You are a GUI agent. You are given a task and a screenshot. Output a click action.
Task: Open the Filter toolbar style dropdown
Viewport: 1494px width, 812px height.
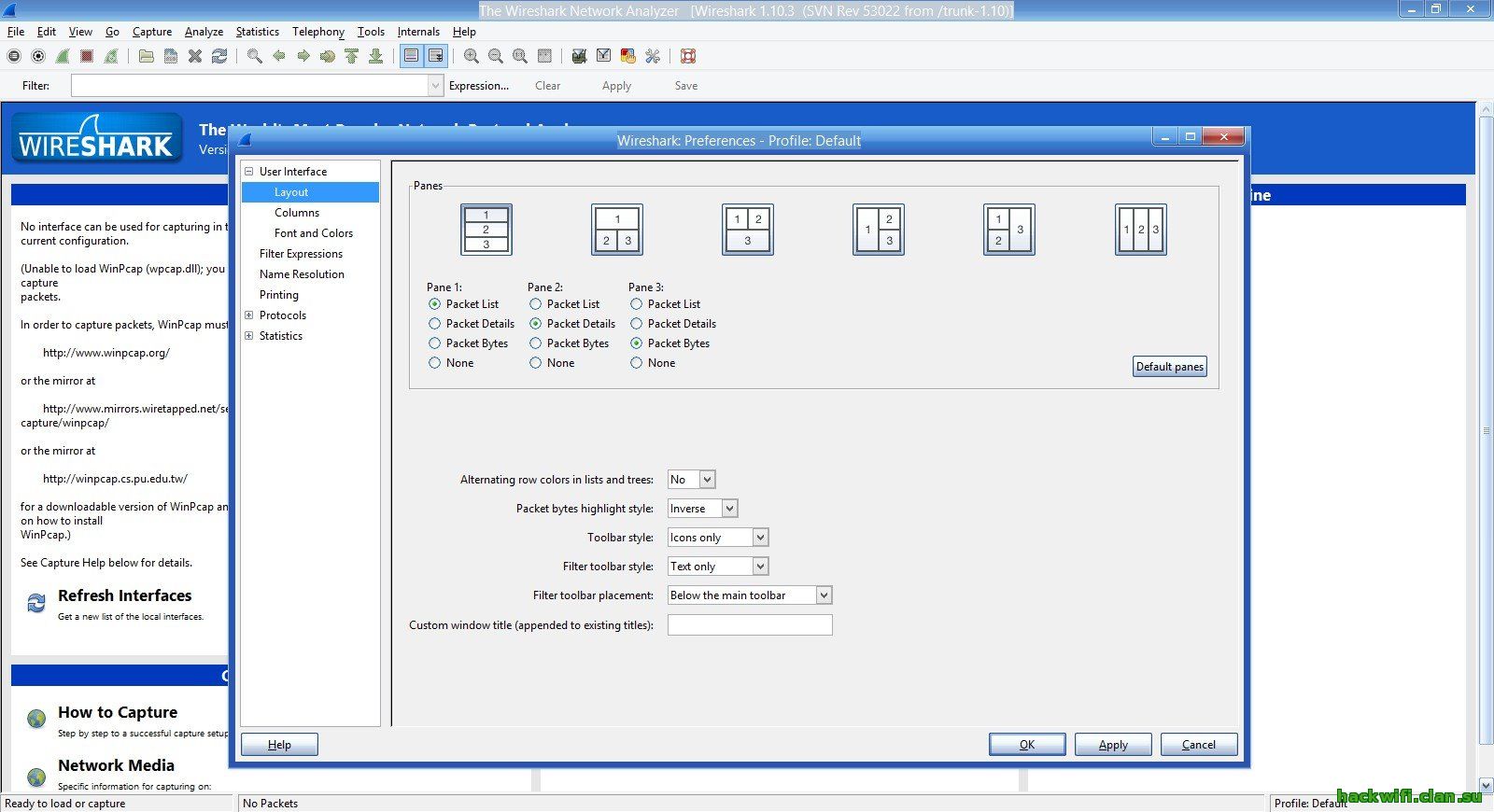718,567
